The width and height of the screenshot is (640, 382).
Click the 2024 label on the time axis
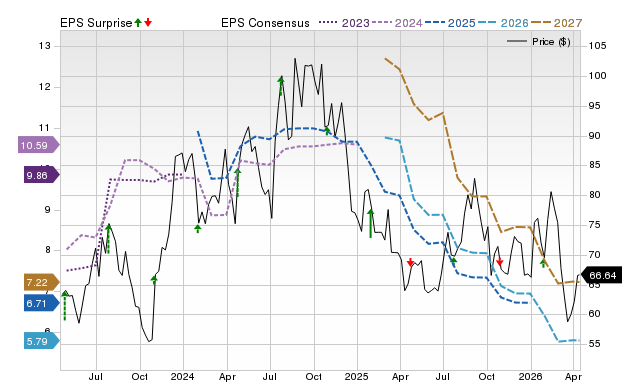182,376
